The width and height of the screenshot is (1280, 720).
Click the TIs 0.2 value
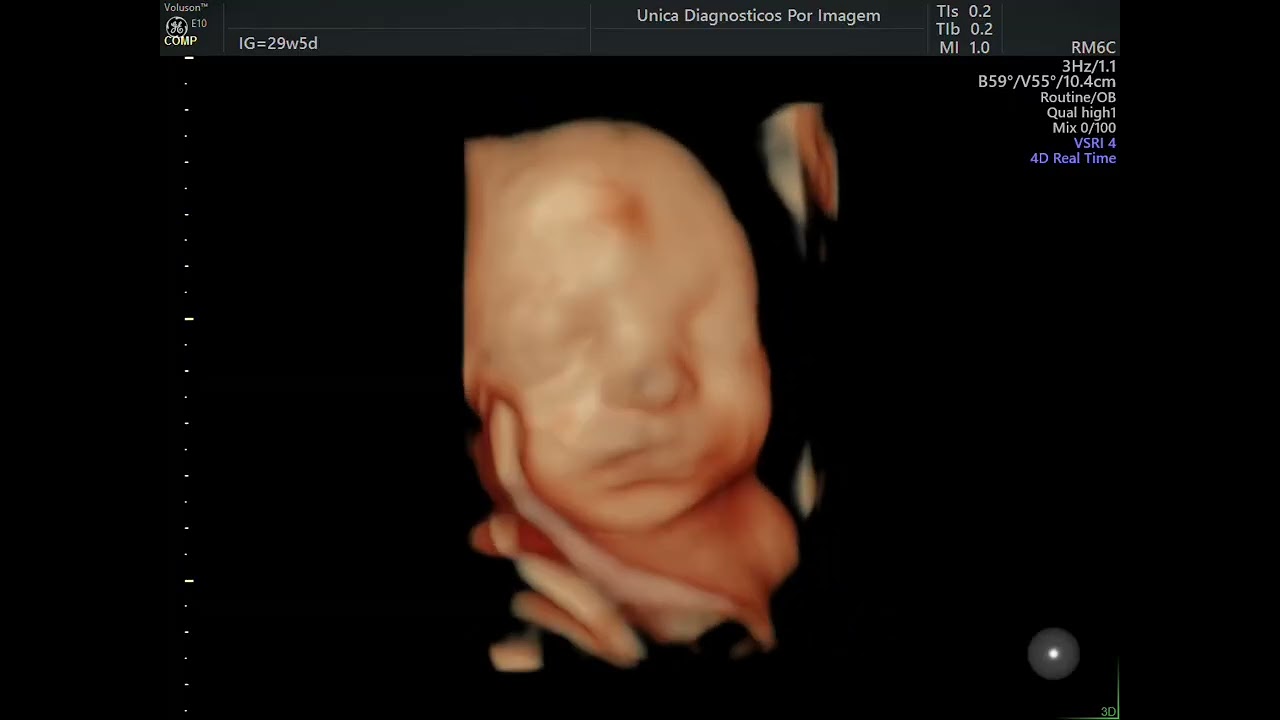click(964, 12)
